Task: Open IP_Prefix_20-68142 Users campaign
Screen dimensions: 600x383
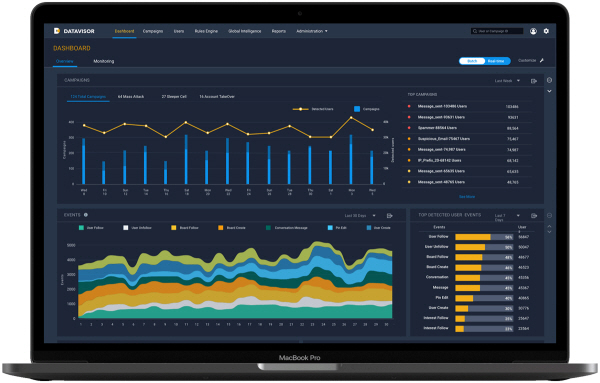Action: 439,160
